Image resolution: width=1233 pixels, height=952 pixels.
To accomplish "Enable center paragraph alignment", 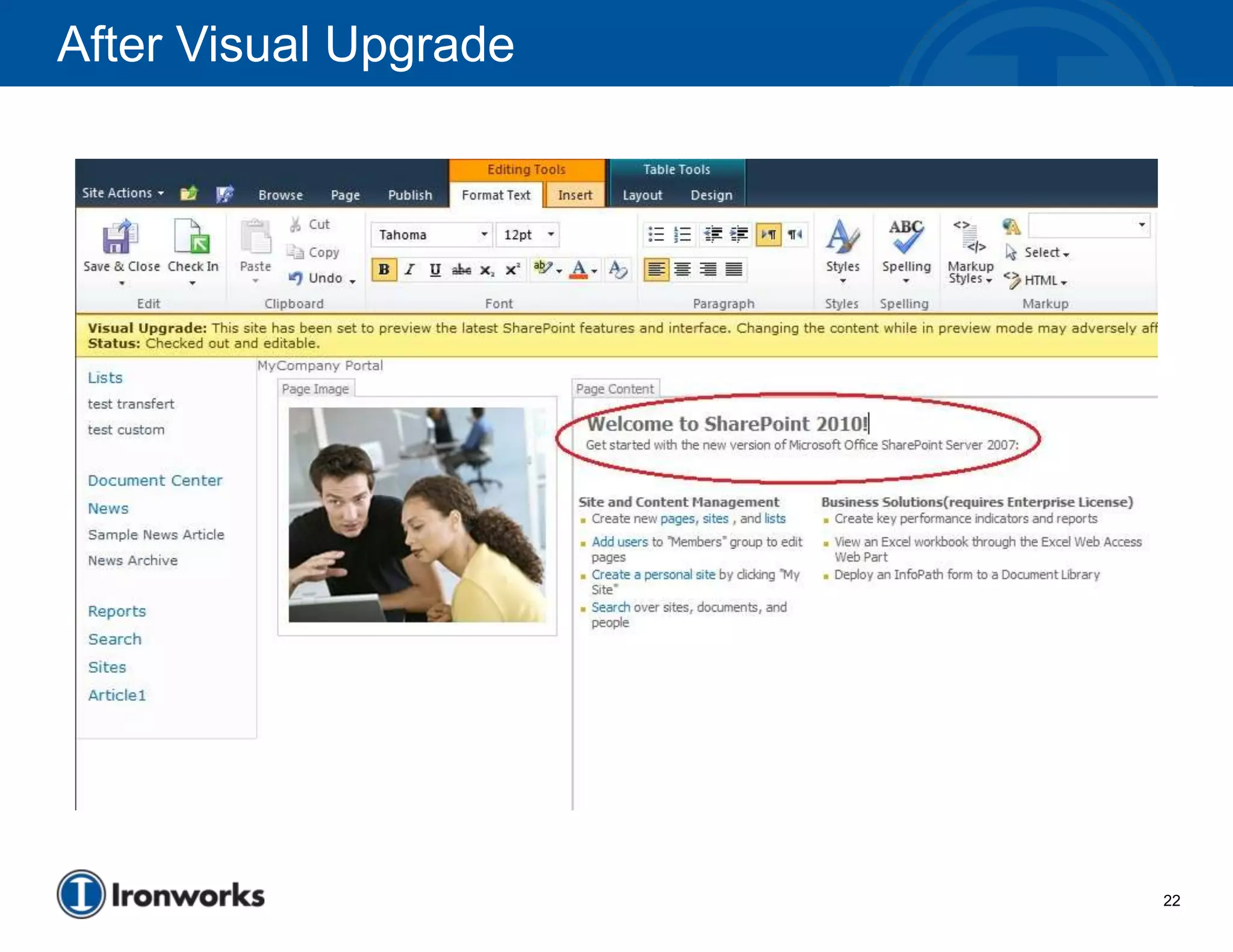I will (x=682, y=270).
